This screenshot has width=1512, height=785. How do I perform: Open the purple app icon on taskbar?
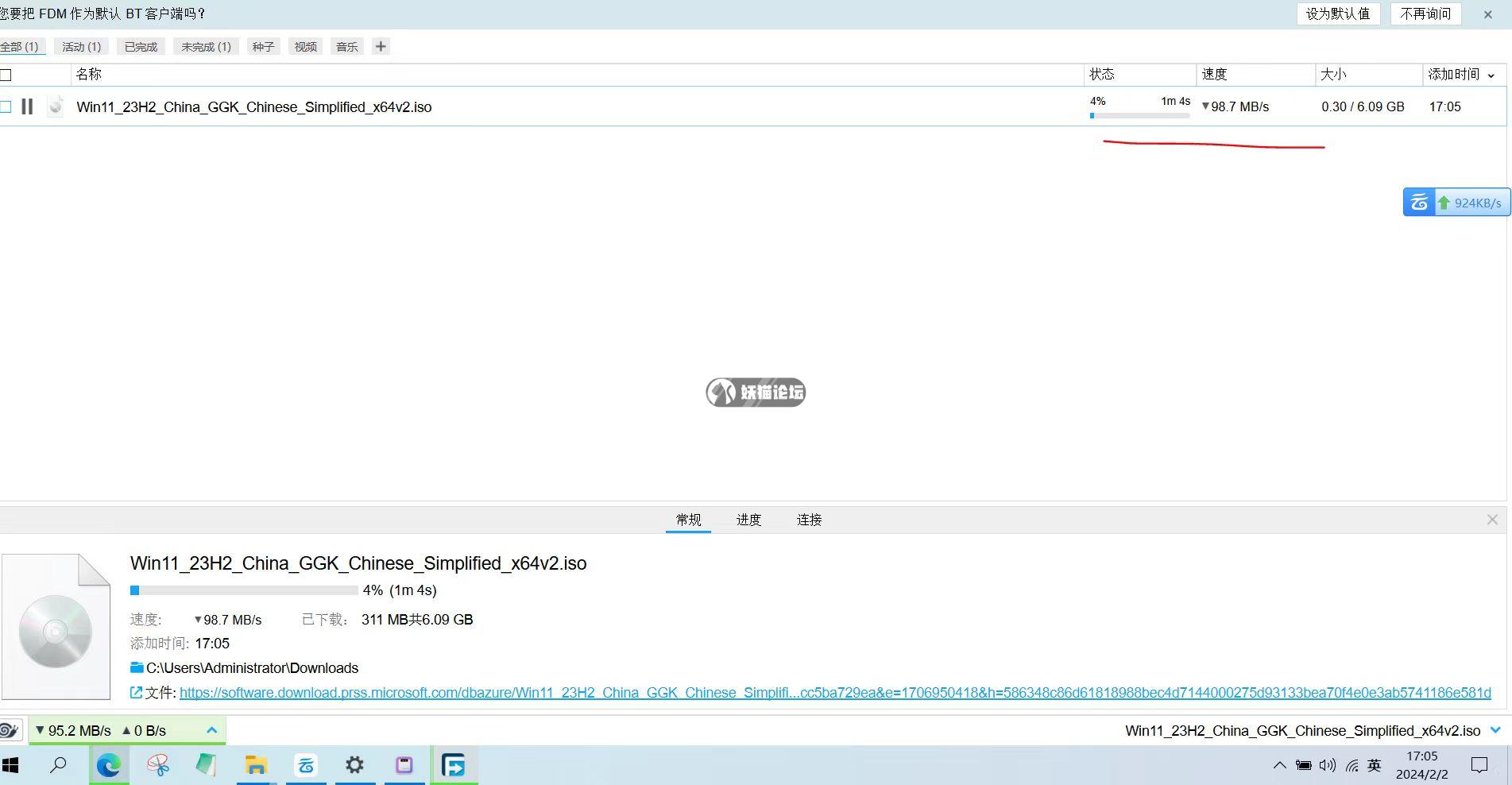click(404, 765)
